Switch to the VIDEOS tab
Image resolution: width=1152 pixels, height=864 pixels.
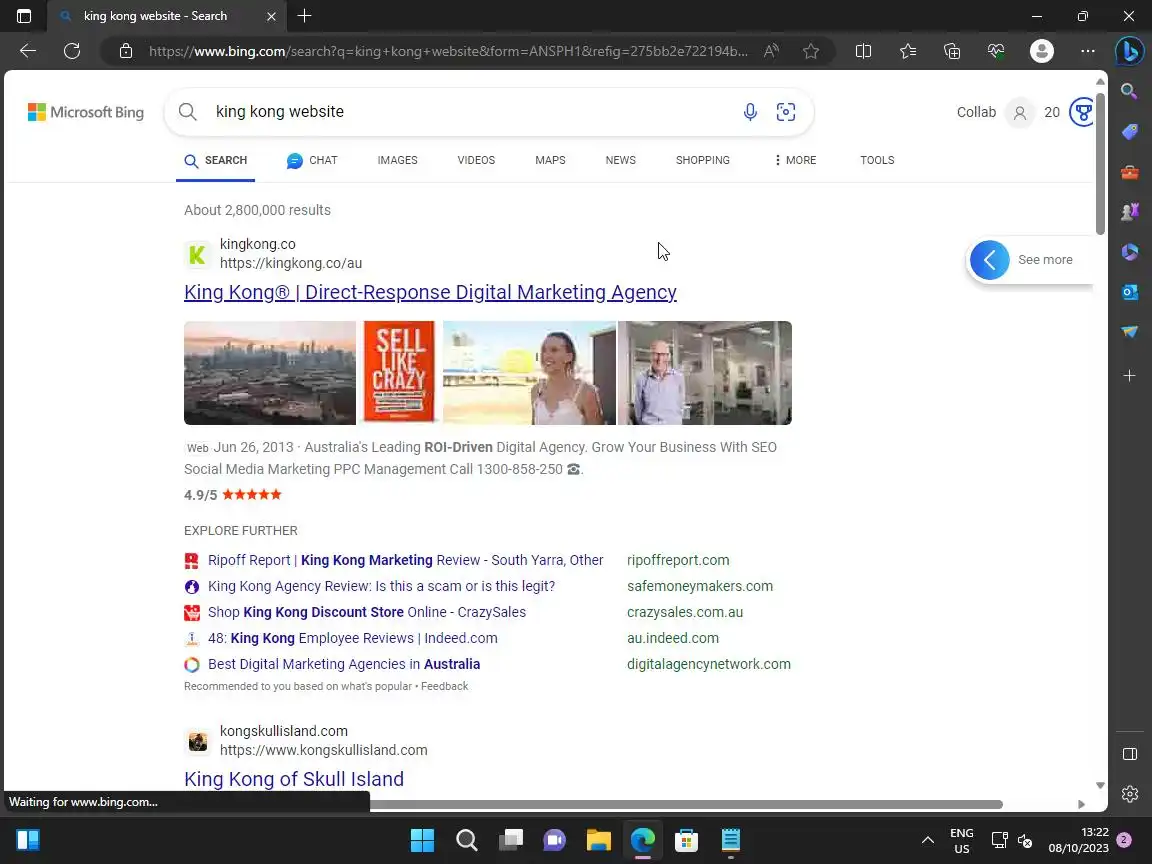(476, 160)
